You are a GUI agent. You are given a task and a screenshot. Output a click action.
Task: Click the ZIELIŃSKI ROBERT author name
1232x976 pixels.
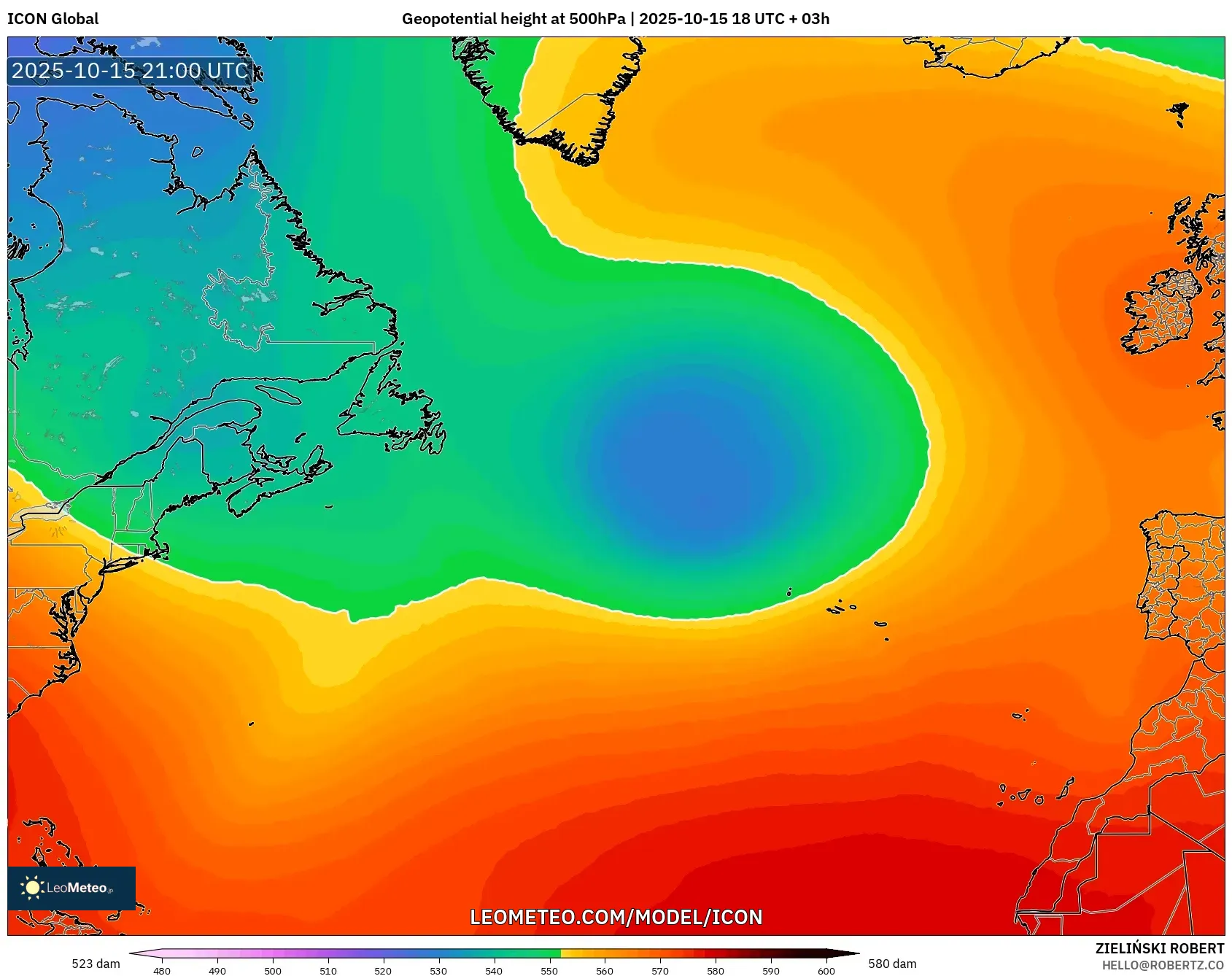tap(1159, 948)
